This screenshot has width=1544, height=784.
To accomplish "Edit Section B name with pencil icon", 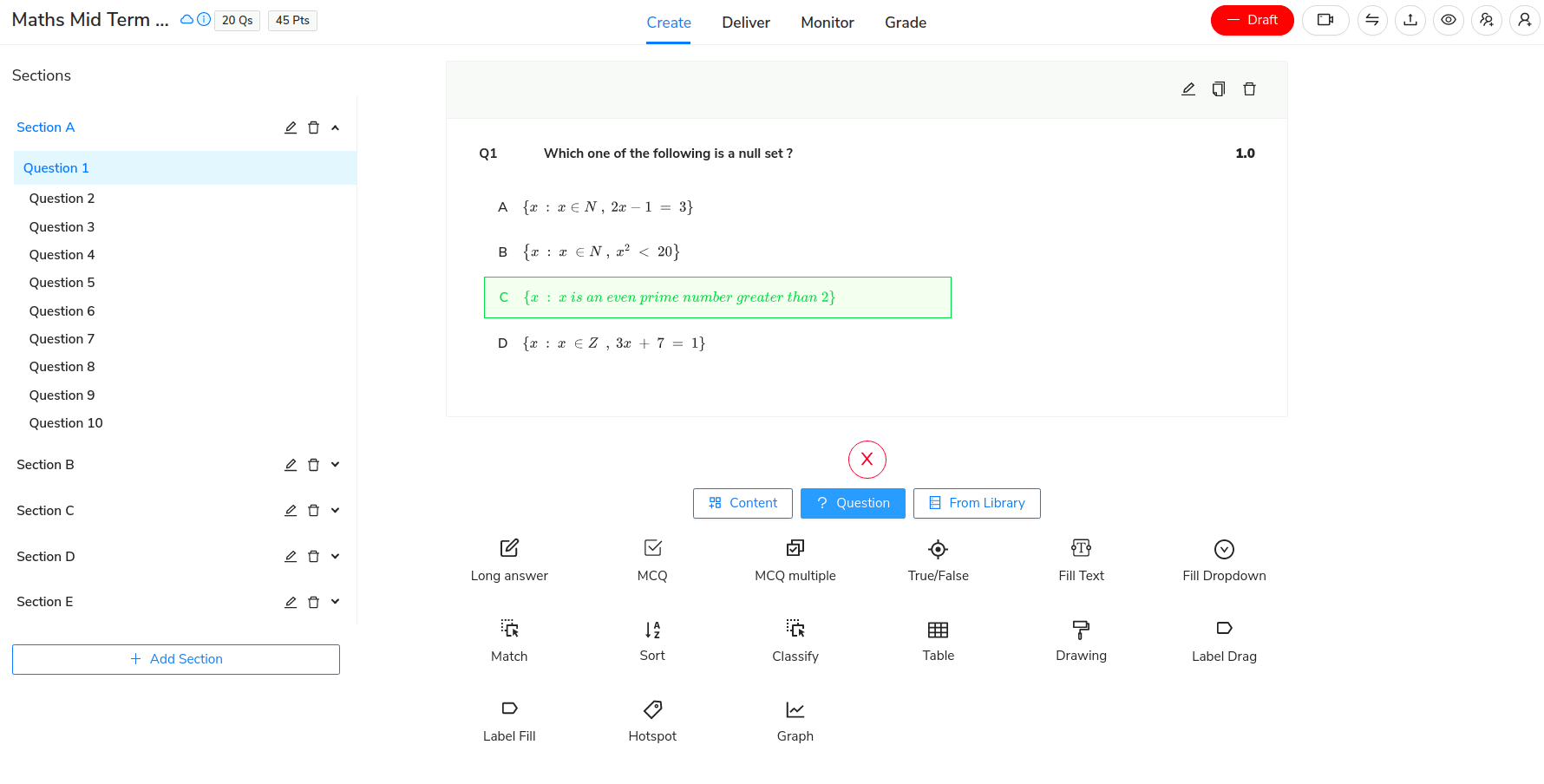I will tap(291, 465).
